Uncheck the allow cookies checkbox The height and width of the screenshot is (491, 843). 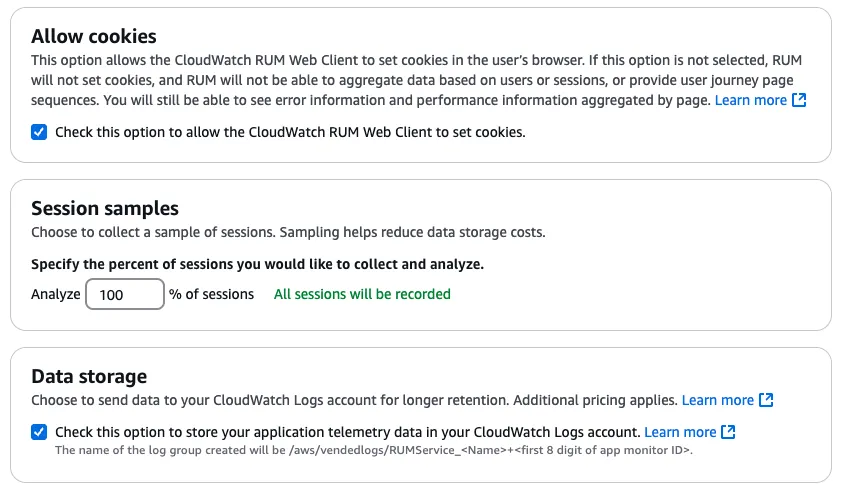(x=39, y=132)
